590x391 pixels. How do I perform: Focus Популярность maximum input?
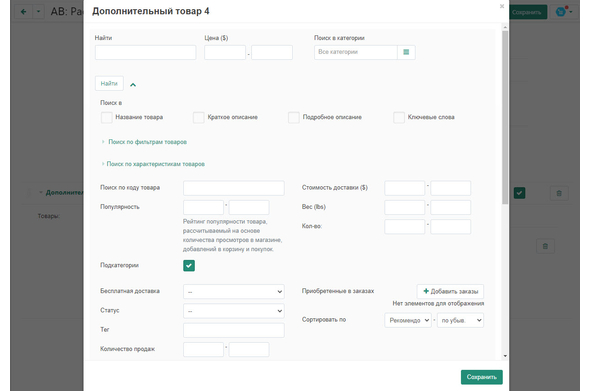[249, 207]
